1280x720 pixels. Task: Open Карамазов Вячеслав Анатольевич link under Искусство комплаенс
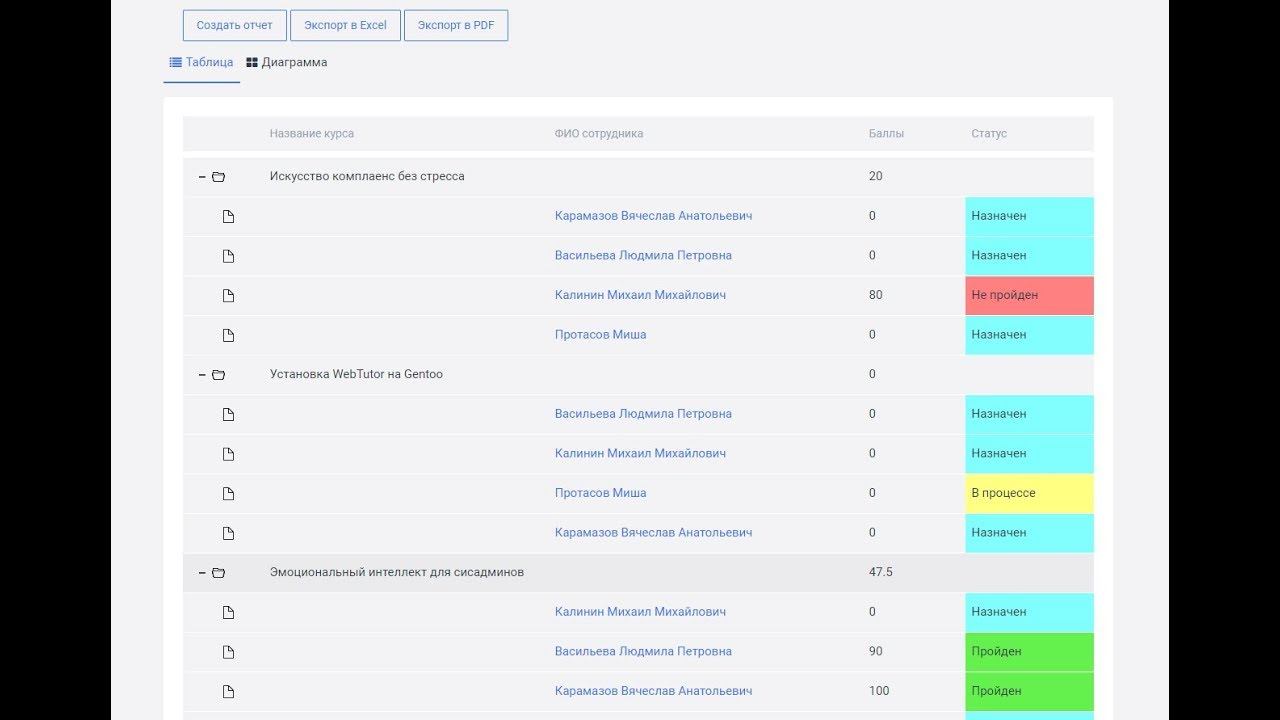[653, 216]
